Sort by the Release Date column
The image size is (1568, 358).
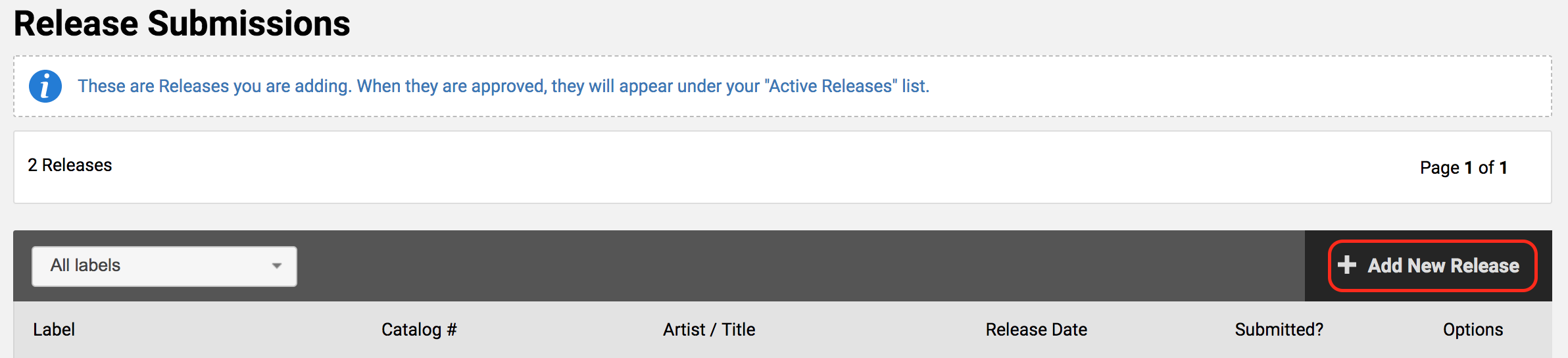point(1036,330)
